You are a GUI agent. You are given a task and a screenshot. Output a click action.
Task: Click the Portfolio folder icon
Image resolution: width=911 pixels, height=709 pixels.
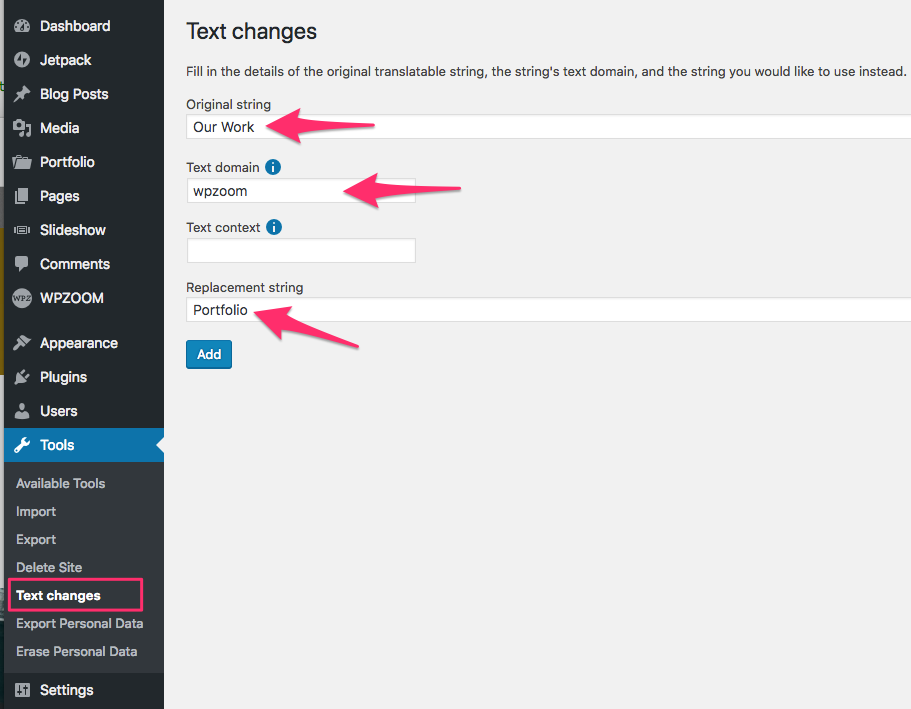click(22, 162)
